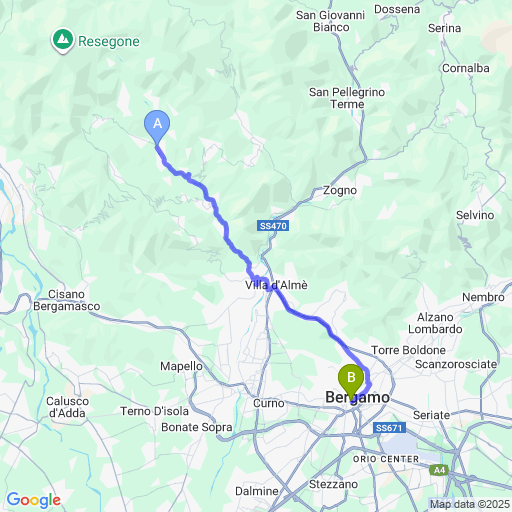Click the Resegone place label
The image size is (512, 512).
pos(109,42)
